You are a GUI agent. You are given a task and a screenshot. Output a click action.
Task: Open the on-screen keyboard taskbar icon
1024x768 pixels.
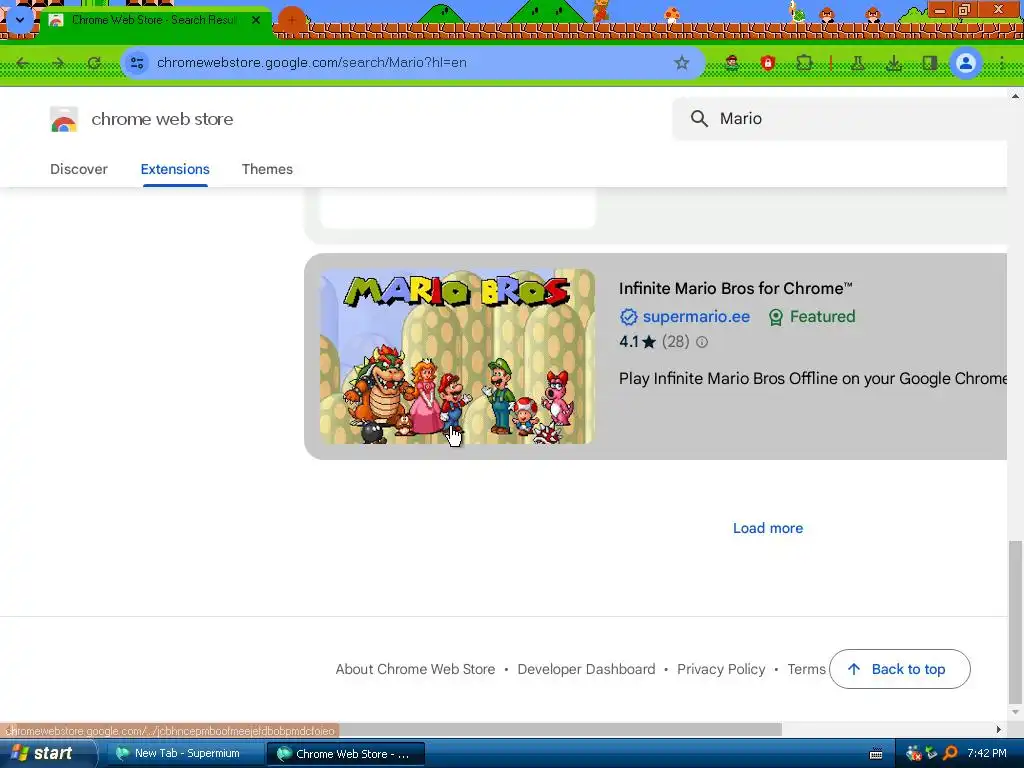(876, 754)
